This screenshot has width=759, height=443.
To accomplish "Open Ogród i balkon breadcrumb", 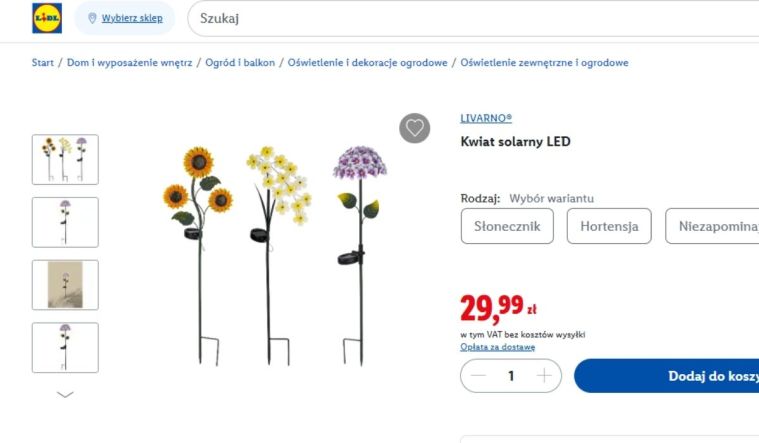I will [240, 63].
